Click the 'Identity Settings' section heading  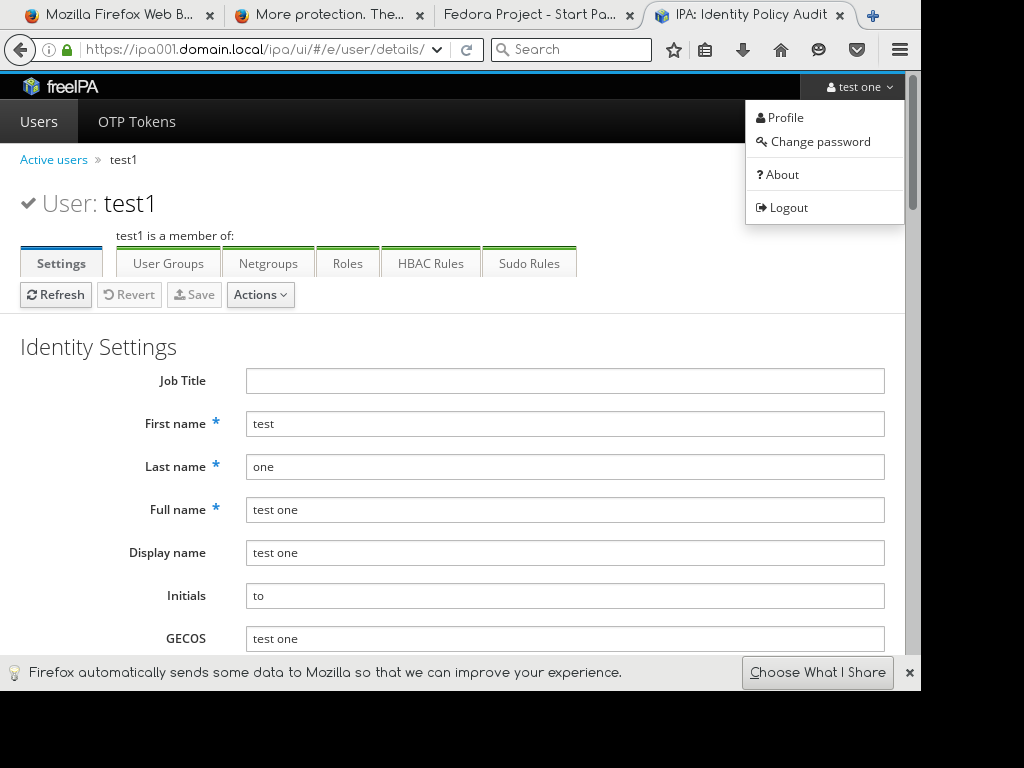[x=99, y=347]
